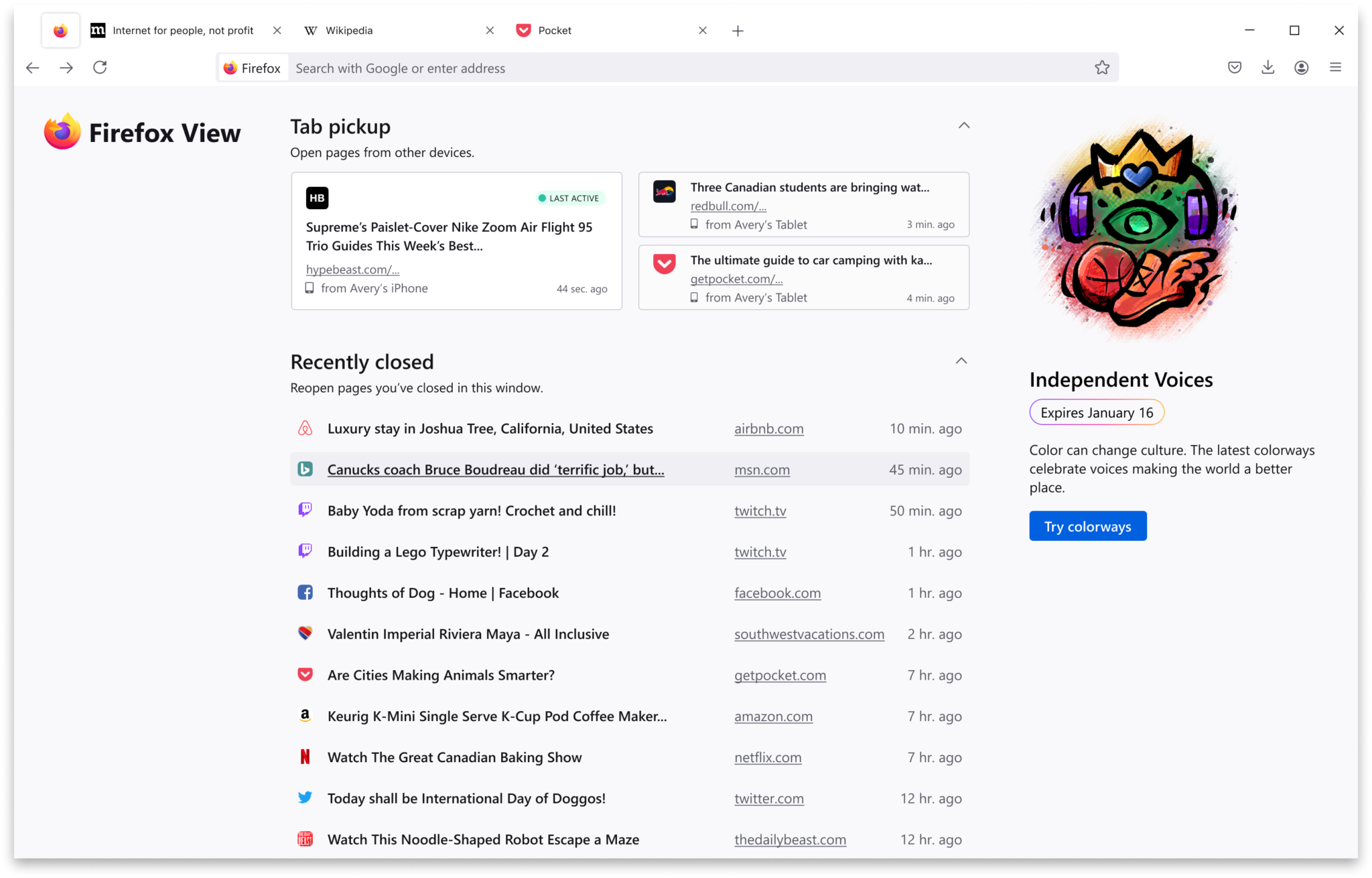Open the Supreme Nike hypebeast tab card

[456, 241]
